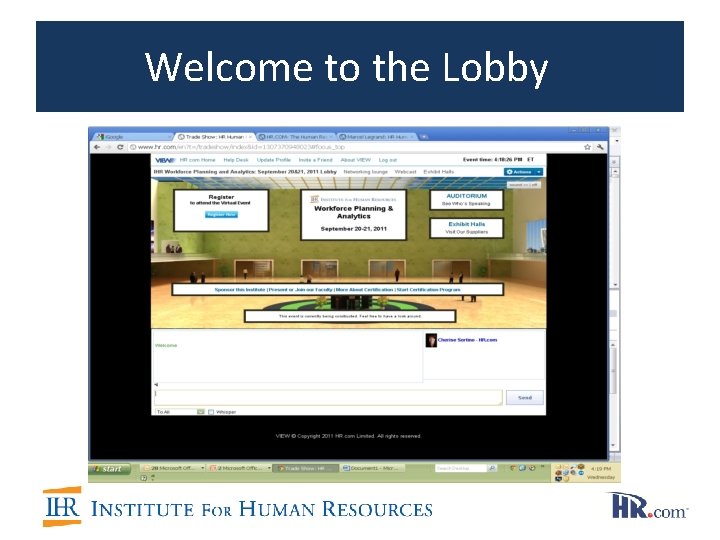Image resolution: width=720 pixels, height=540 pixels.
Task: Click the chat message input field
Action: (x=328, y=397)
